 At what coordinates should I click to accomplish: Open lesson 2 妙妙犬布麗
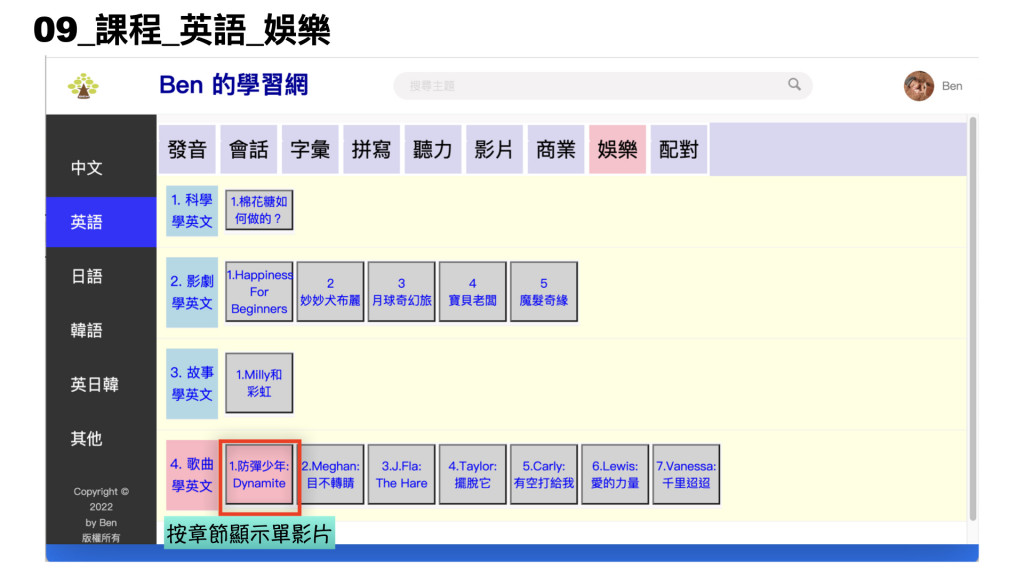coord(330,292)
